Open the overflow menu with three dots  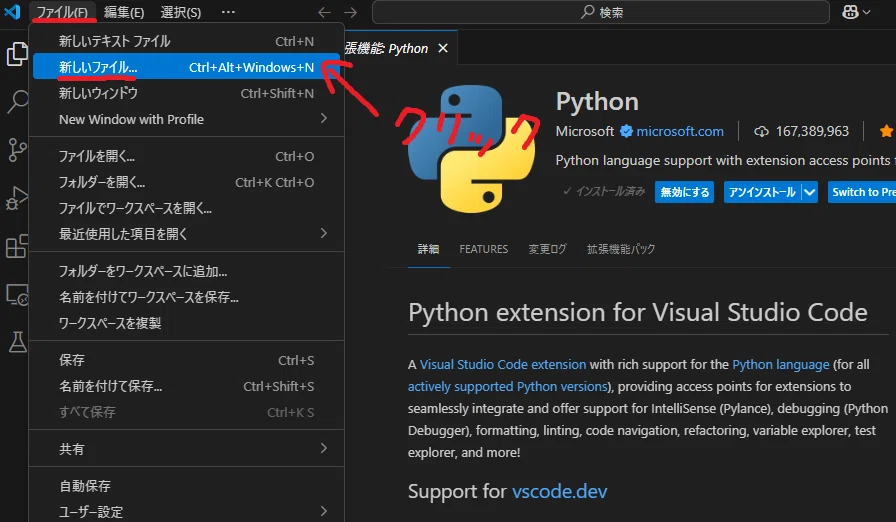tap(228, 12)
